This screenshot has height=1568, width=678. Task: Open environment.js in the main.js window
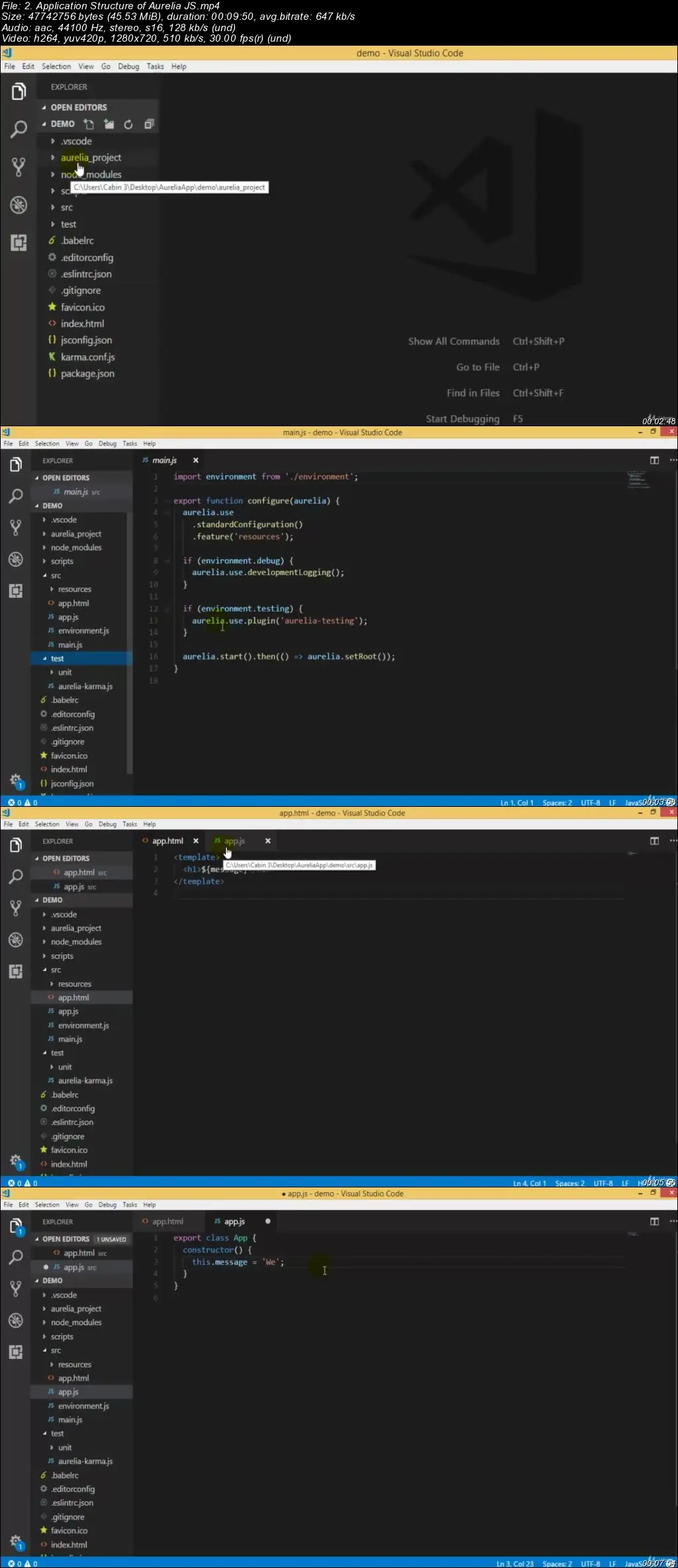click(83, 631)
